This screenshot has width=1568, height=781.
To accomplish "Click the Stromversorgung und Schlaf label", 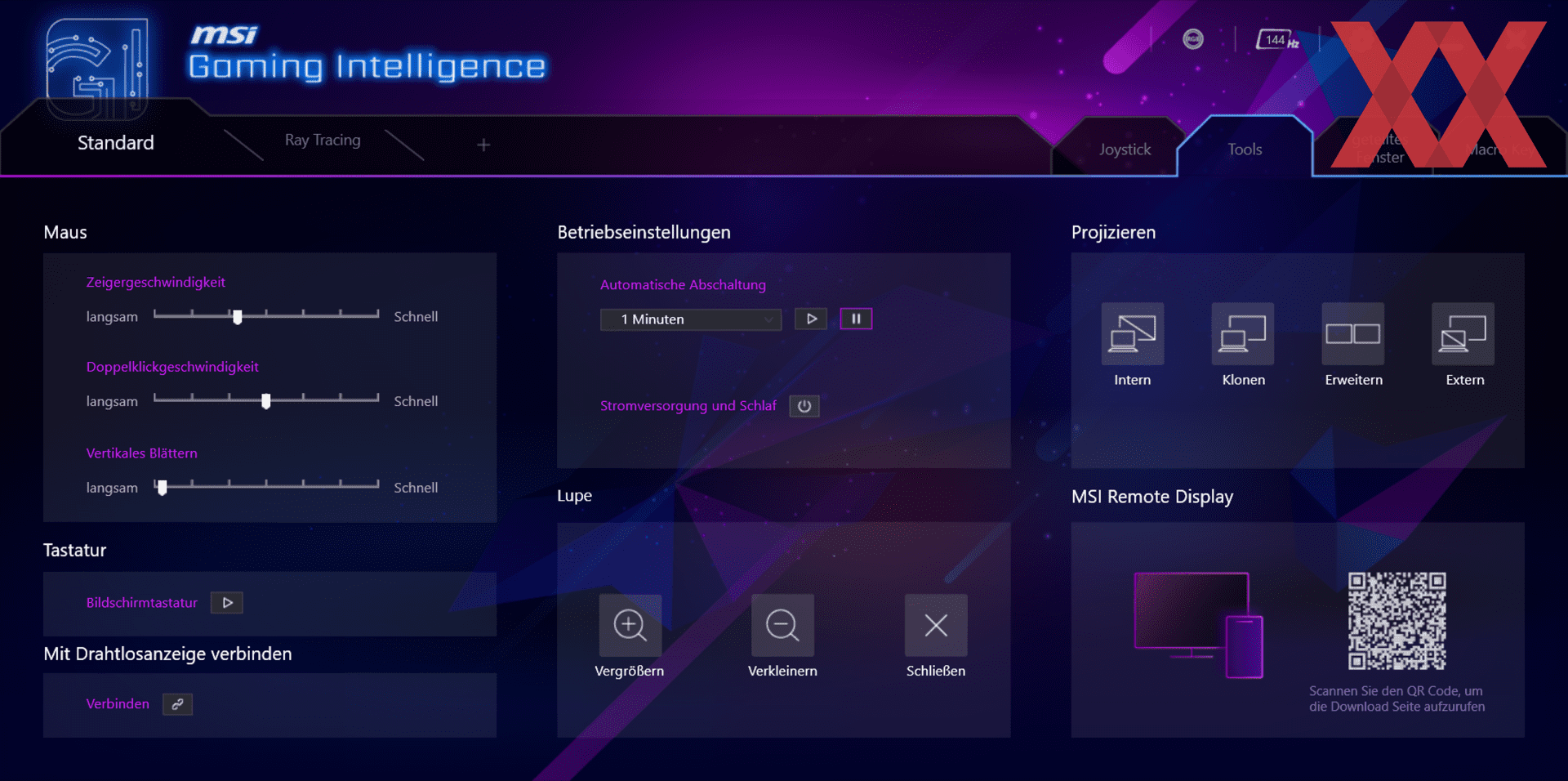I will 688,406.
